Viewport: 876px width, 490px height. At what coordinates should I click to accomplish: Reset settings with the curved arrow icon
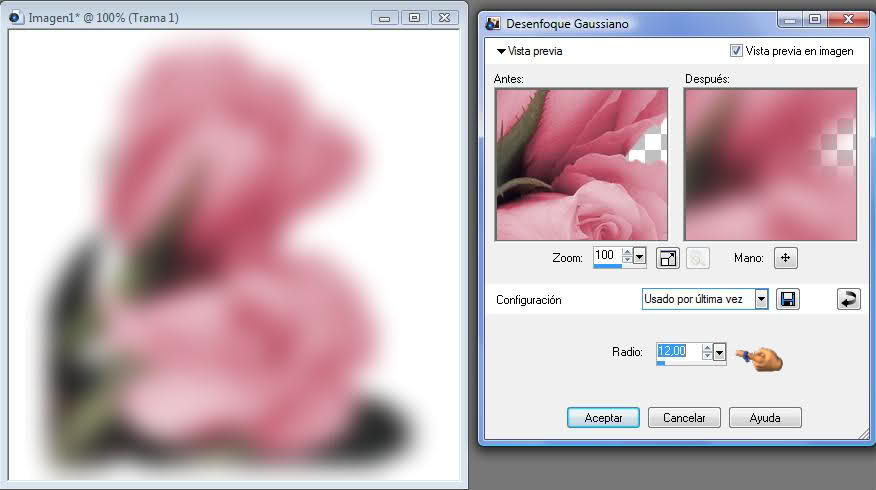click(x=849, y=299)
